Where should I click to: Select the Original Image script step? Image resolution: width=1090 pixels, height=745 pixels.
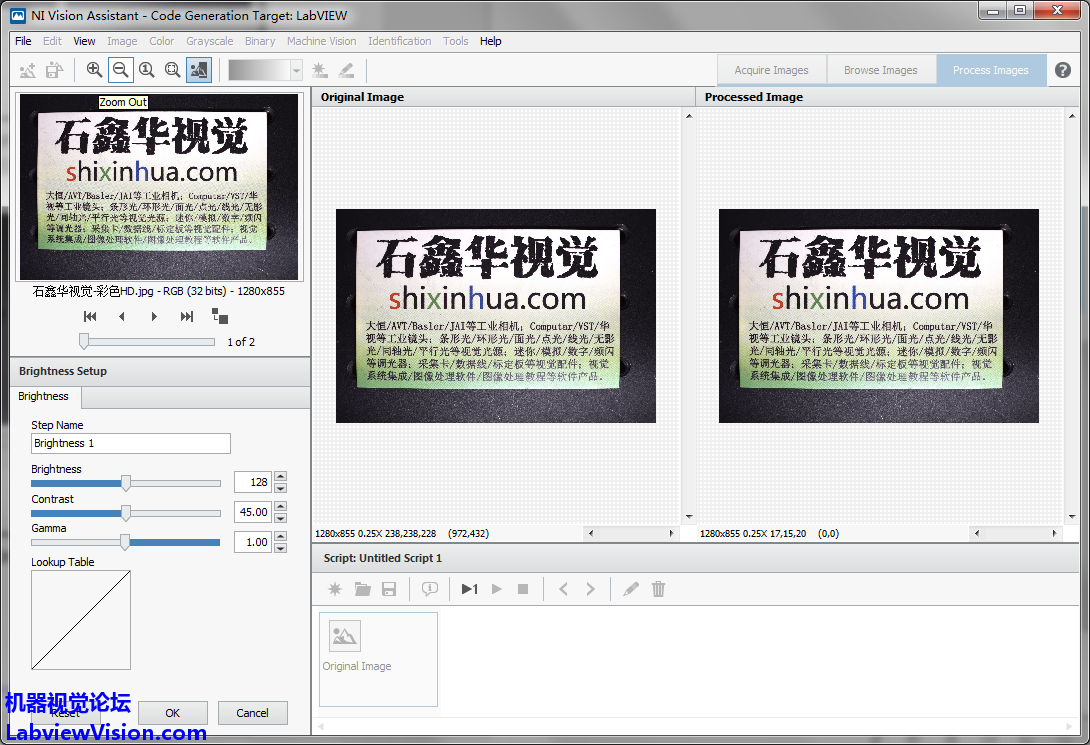378,659
